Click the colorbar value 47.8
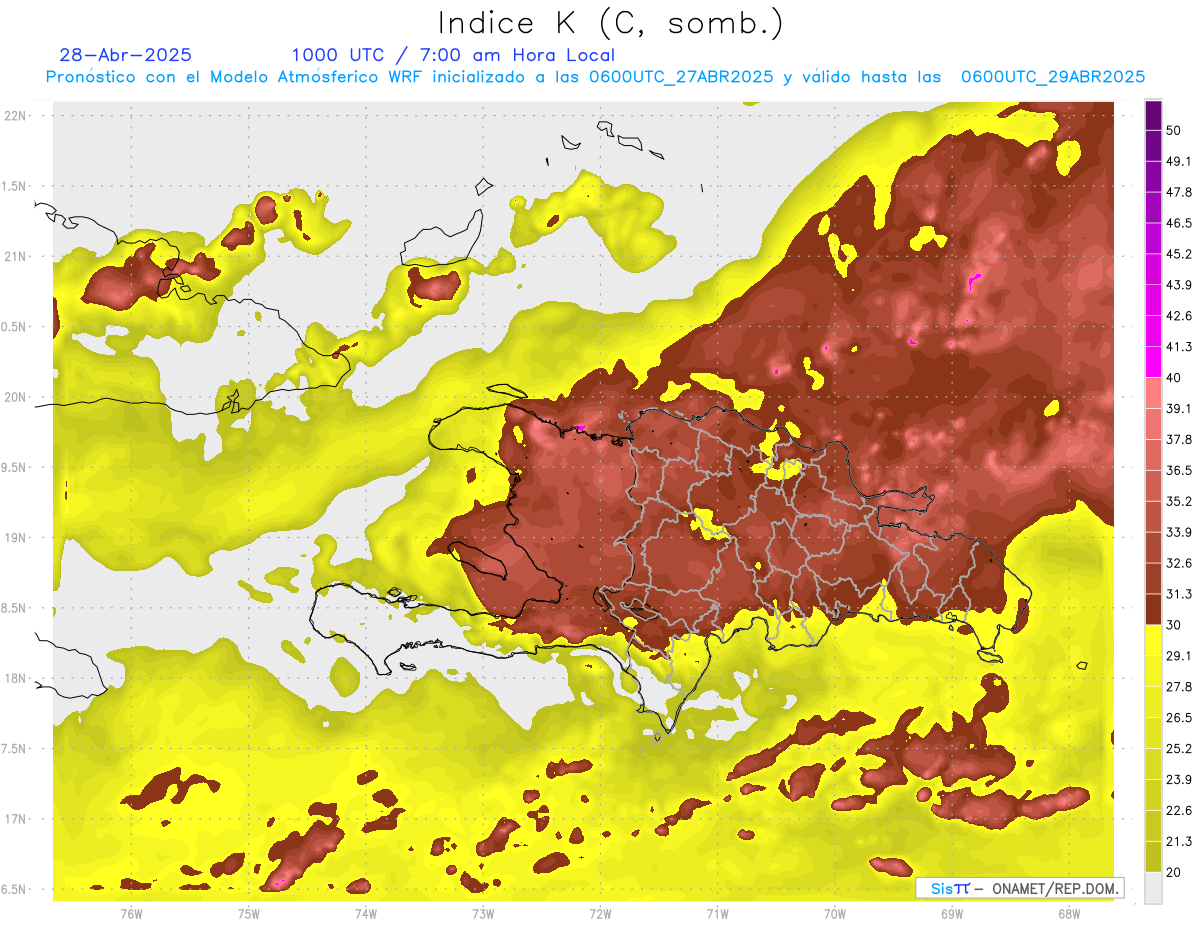Screen dimensions: 1200x927 (x=1179, y=192)
